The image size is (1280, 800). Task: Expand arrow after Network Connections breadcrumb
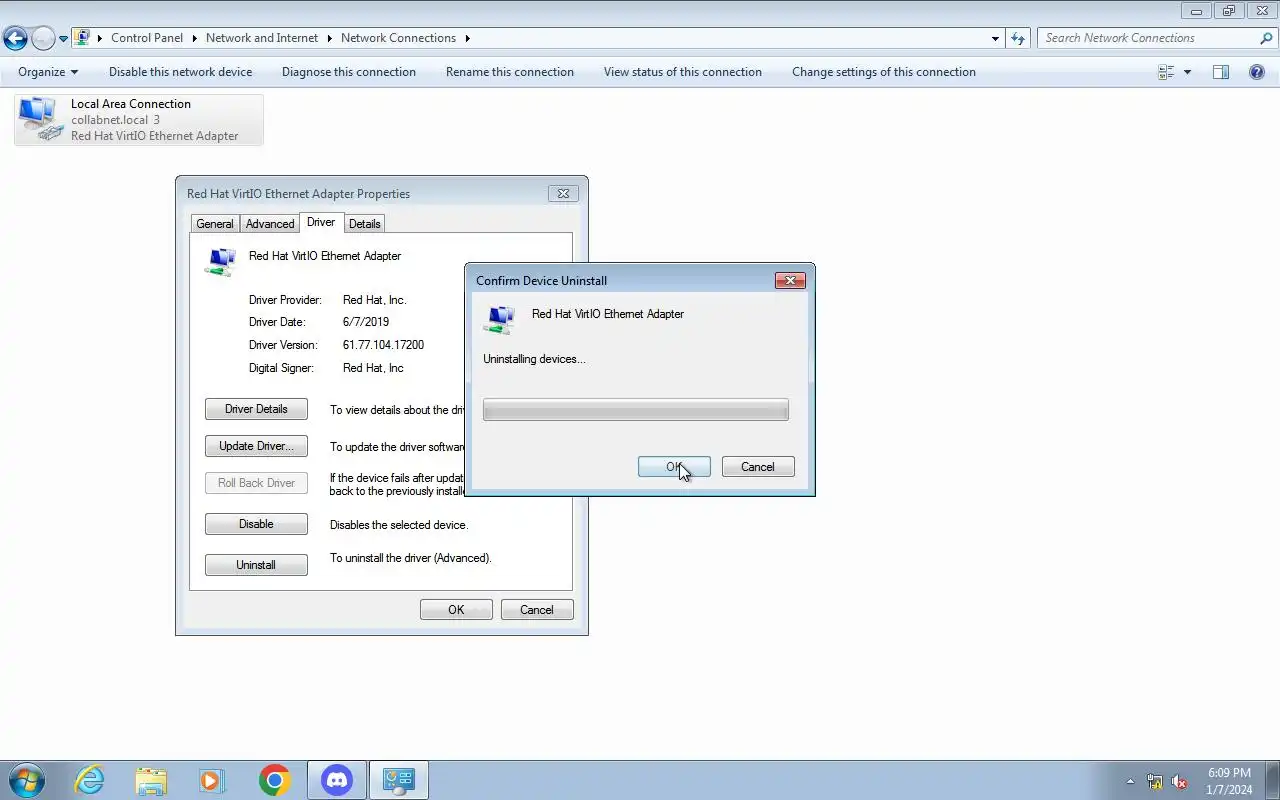point(467,38)
